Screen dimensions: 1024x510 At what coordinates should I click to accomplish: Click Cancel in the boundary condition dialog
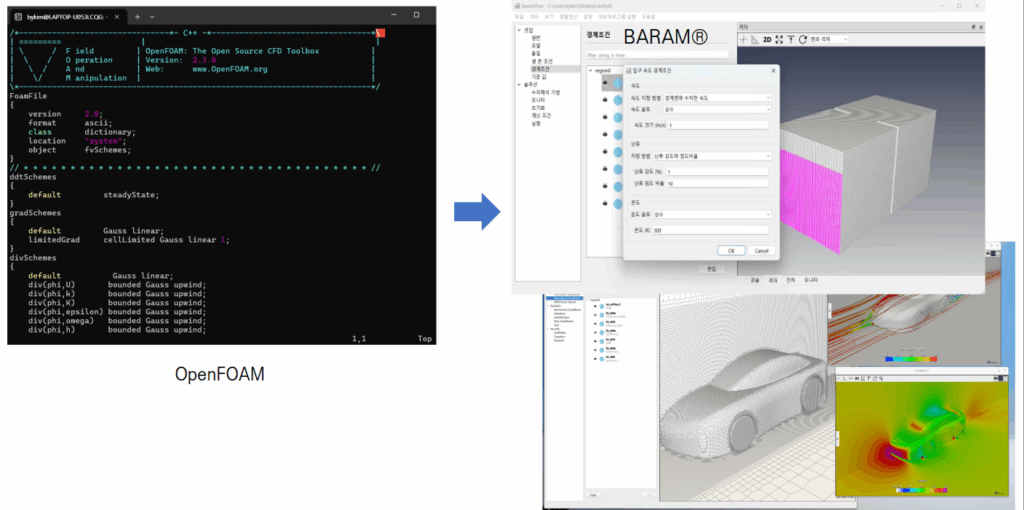tap(761, 251)
